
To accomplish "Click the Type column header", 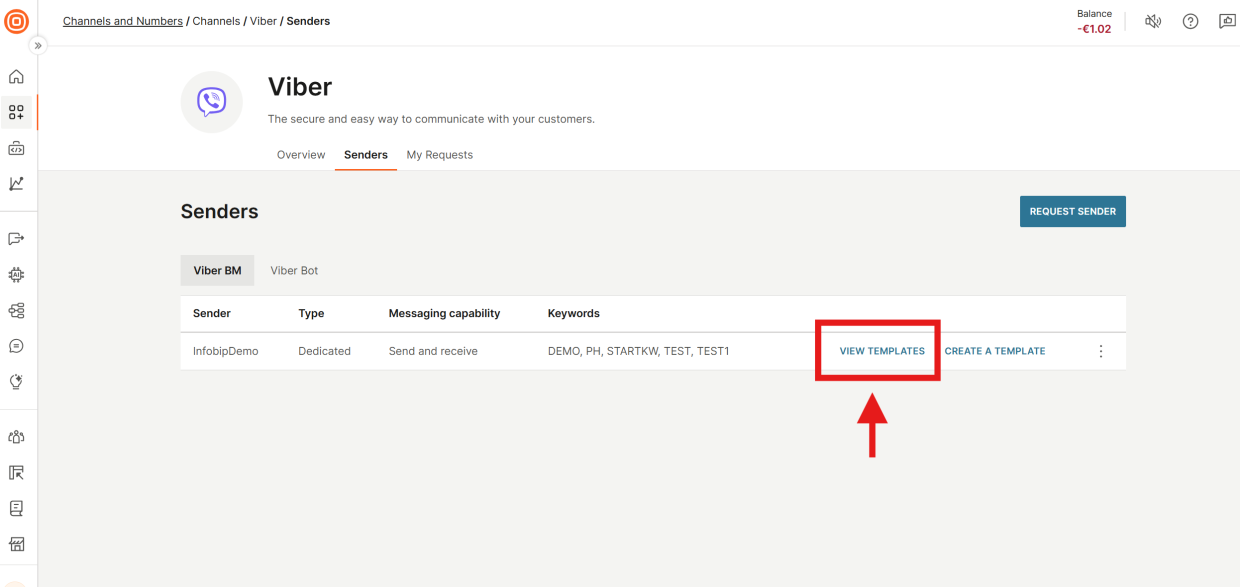I will point(311,313).
